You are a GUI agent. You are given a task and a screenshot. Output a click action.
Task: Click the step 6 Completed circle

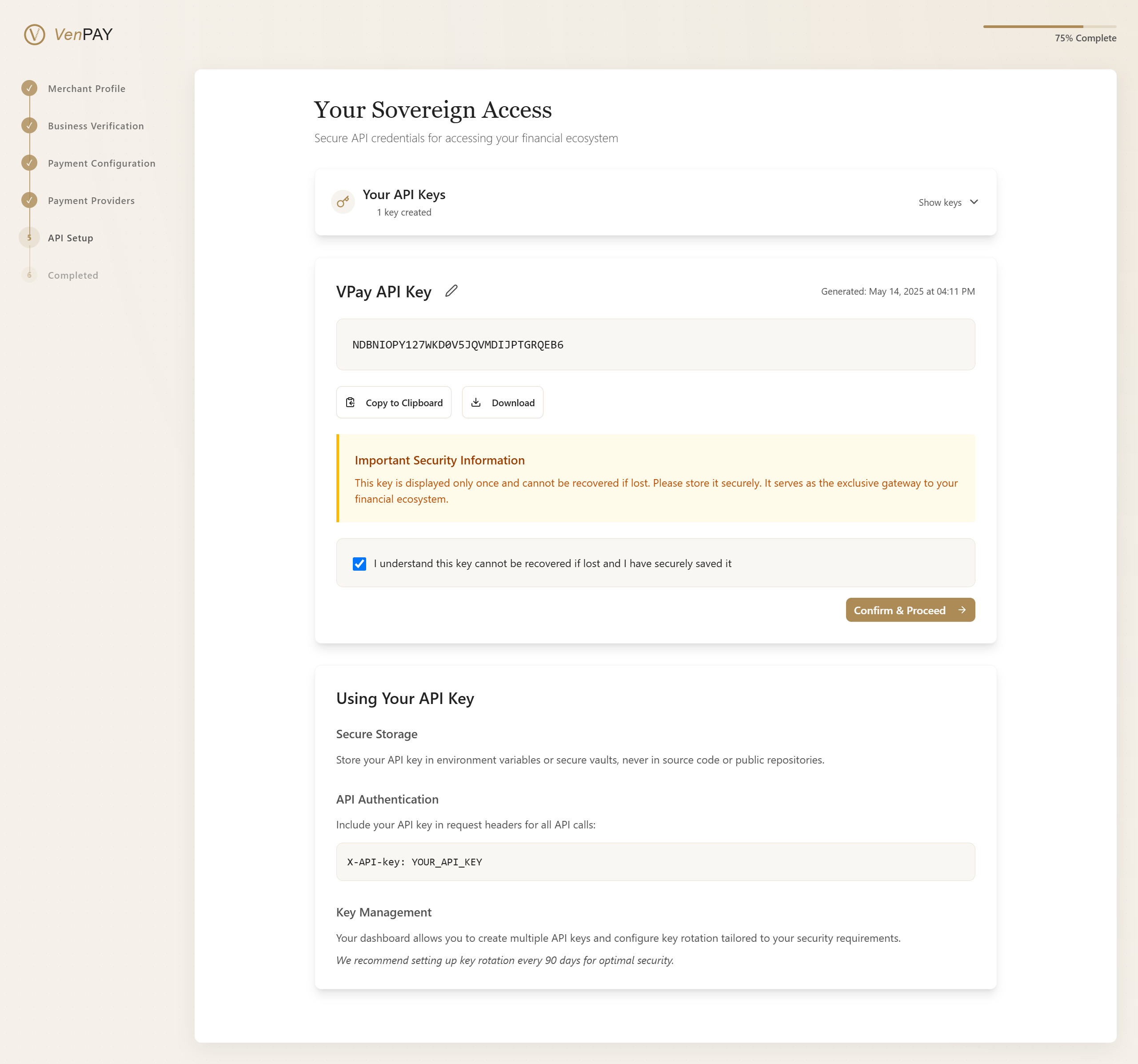(29, 275)
